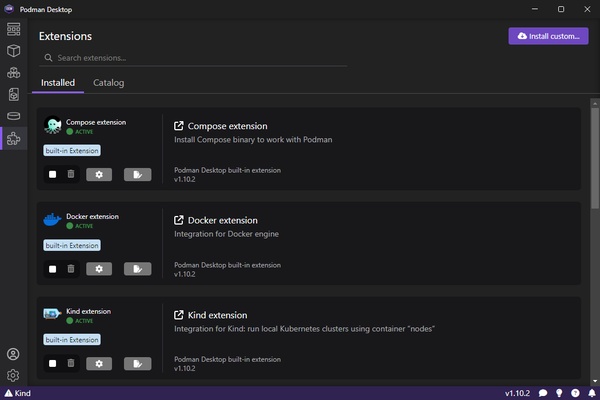Open Compose extension details link icon
Viewport: 600px width, 400px height.
[x=179, y=126]
